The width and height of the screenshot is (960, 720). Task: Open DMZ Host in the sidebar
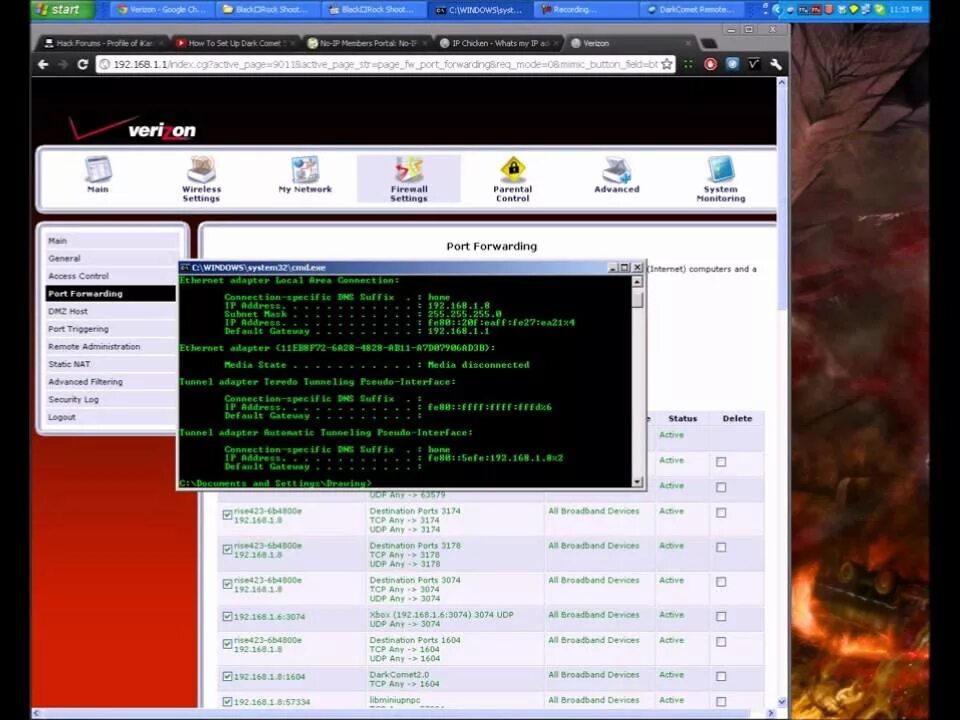pyautogui.click(x=112, y=311)
